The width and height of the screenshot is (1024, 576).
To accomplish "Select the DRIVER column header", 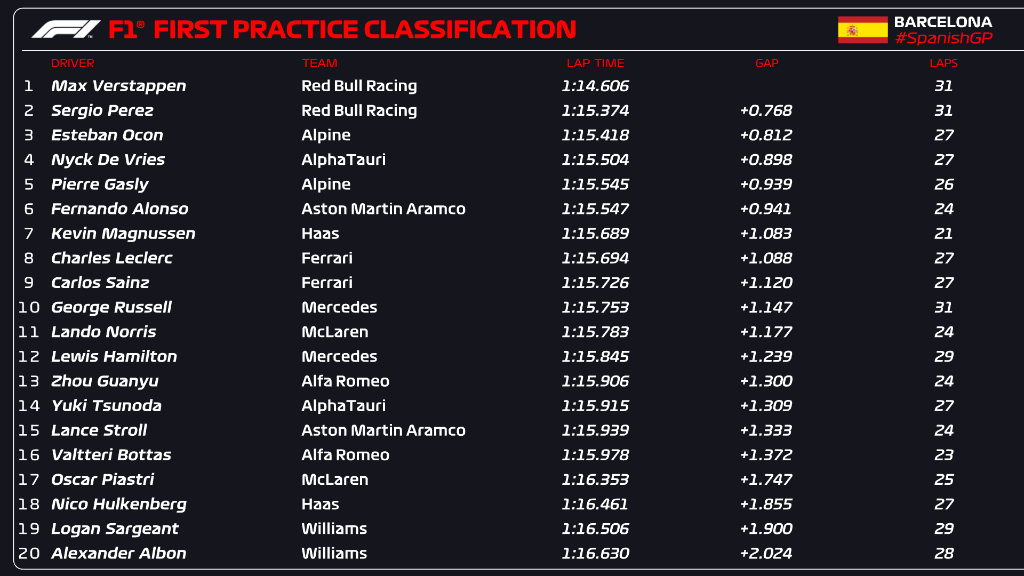I will pos(72,63).
